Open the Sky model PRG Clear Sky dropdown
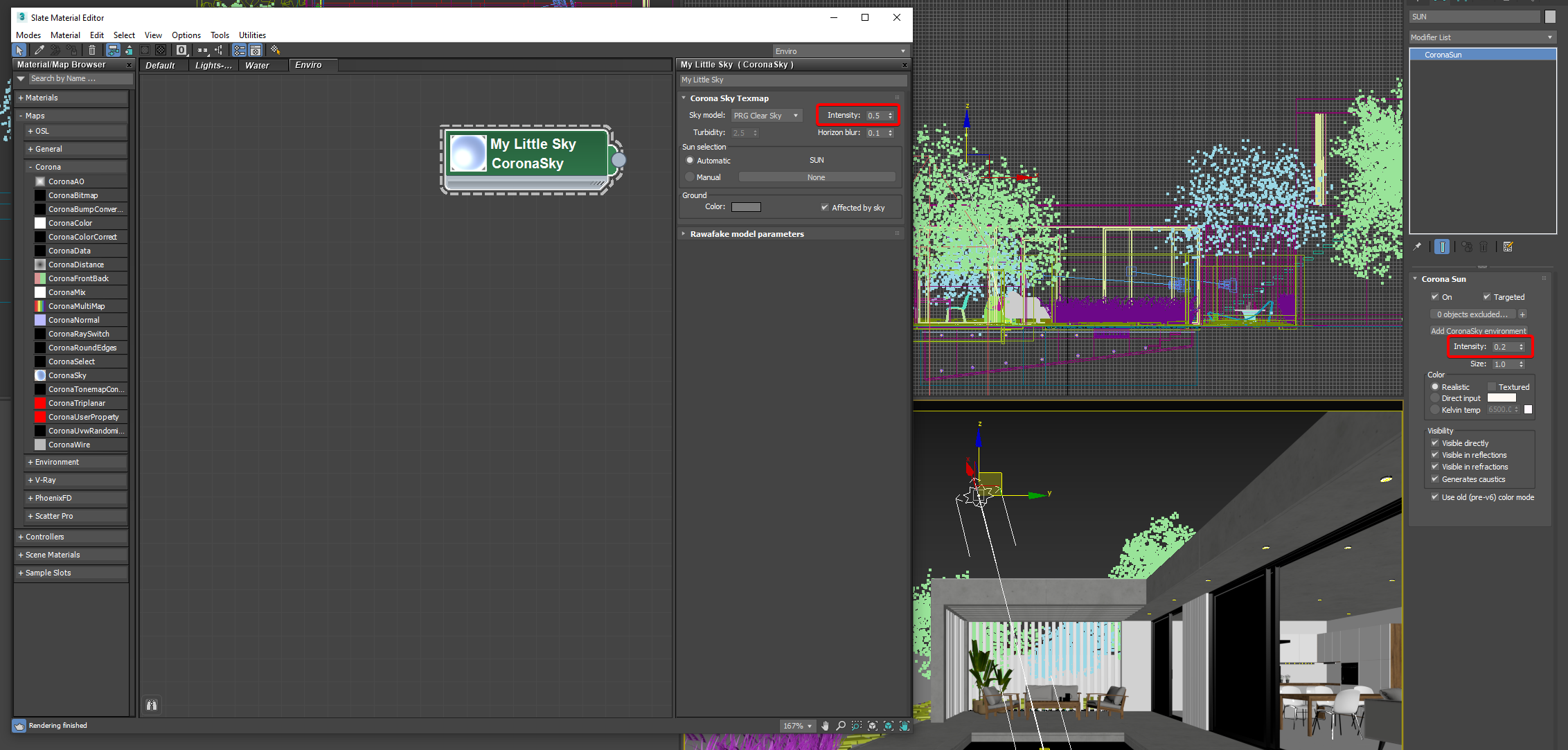This screenshot has width=1568, height=750. (766, 116)
